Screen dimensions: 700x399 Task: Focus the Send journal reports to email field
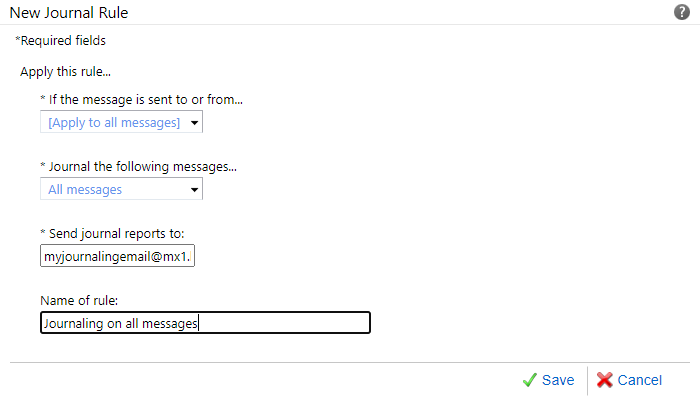point(117,256)
